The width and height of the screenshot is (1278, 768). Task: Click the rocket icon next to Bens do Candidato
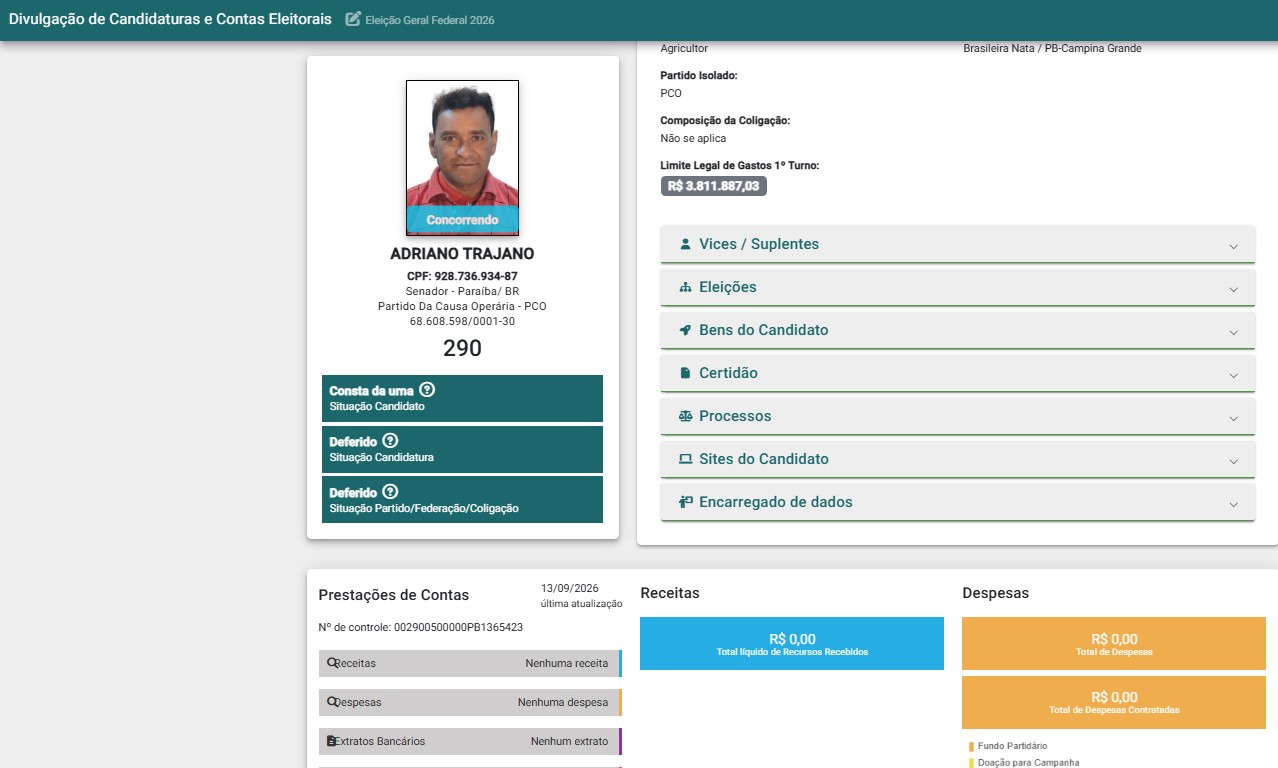pos(685,330)
